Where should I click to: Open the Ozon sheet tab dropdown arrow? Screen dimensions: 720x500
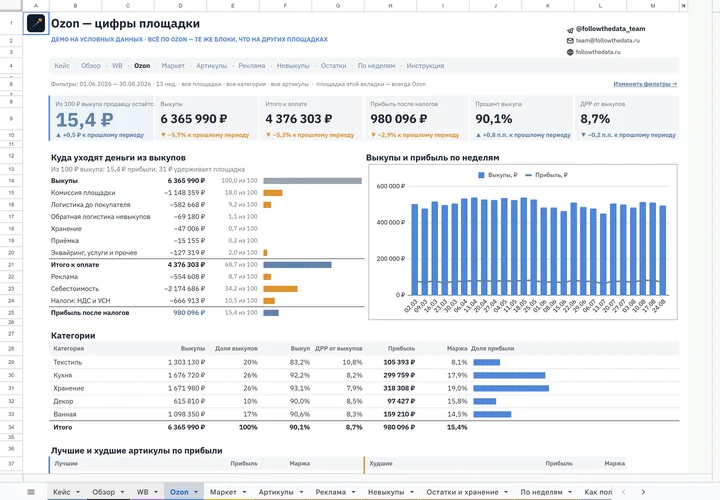[196, 492]
